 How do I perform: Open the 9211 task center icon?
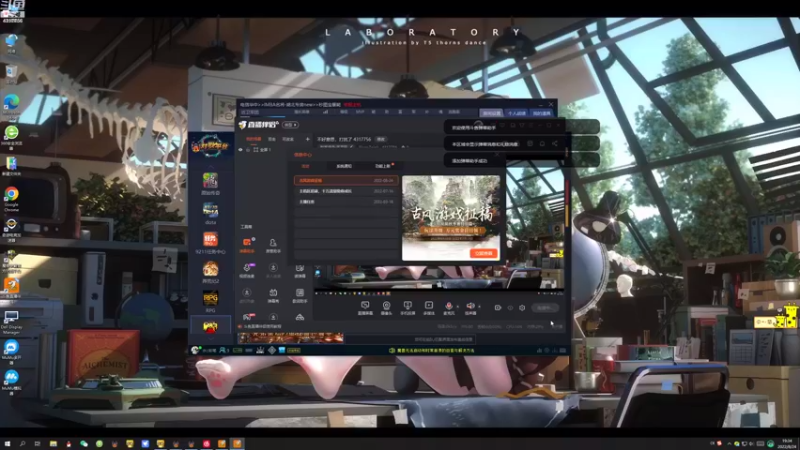pos(210,239)
